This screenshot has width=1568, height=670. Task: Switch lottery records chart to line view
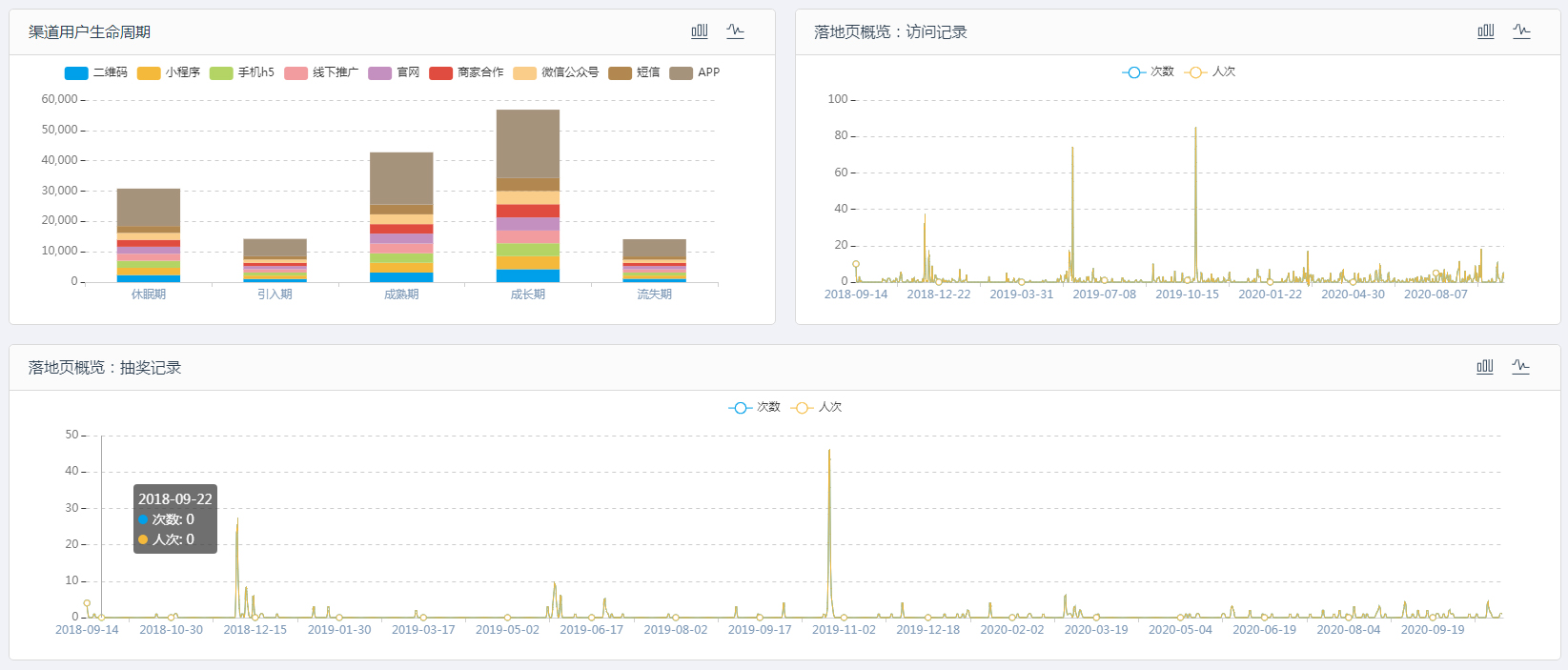1521,367
